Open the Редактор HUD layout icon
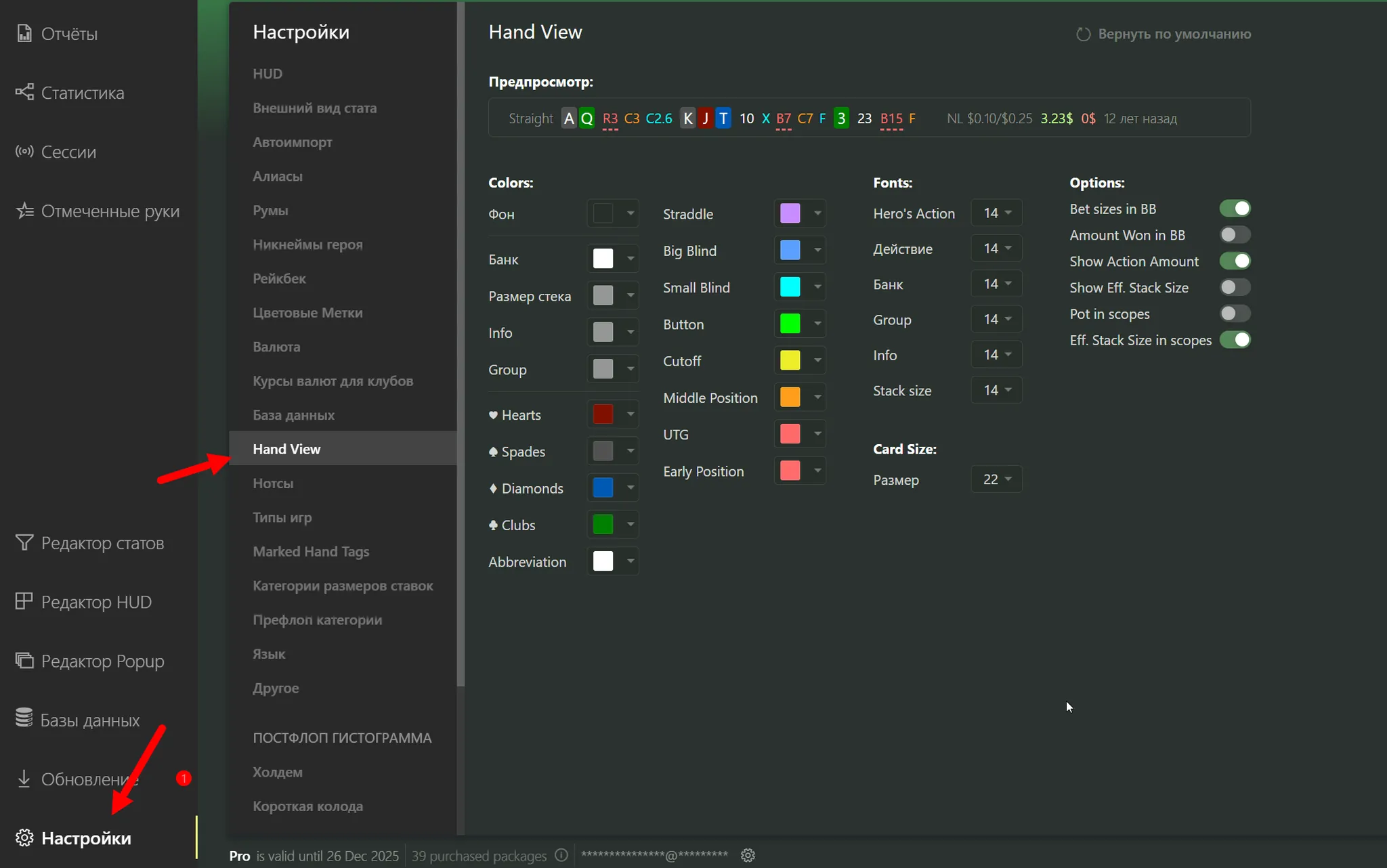 click(x=24, y=601)
